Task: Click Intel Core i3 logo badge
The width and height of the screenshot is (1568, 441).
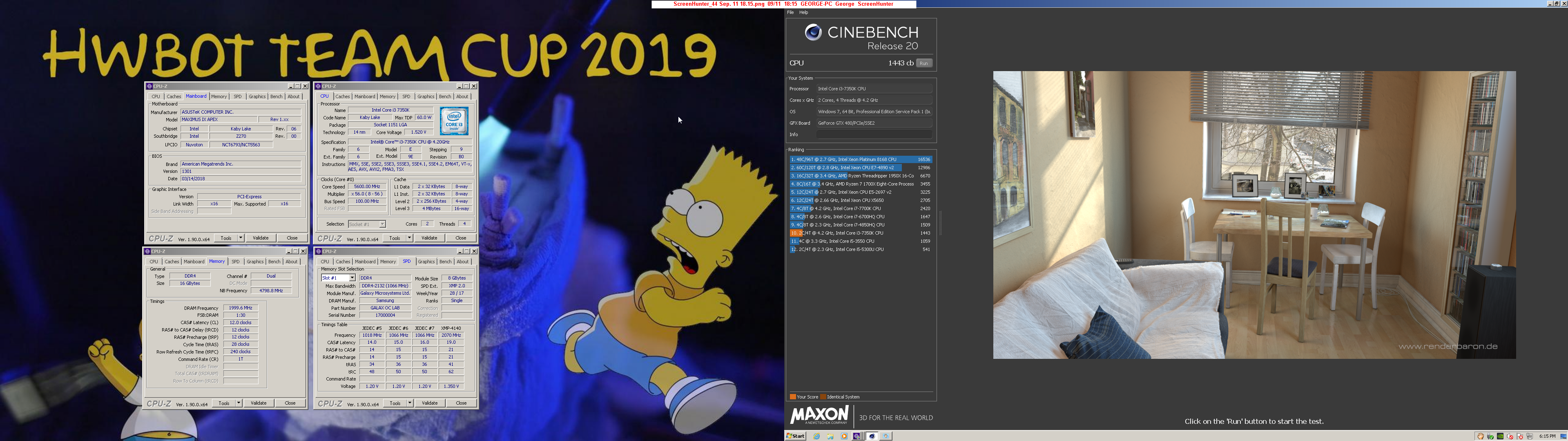Action: [x=453, y=121]
